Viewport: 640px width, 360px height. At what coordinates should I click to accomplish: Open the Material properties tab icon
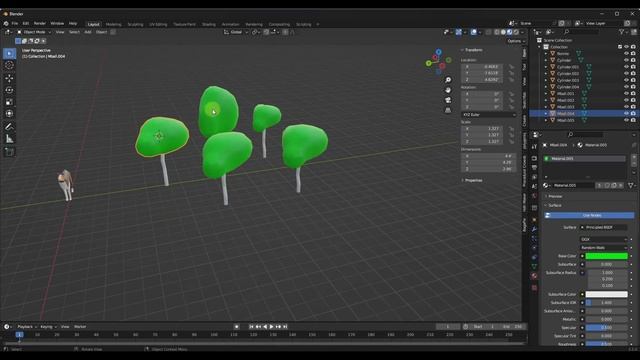click(534, 276)
